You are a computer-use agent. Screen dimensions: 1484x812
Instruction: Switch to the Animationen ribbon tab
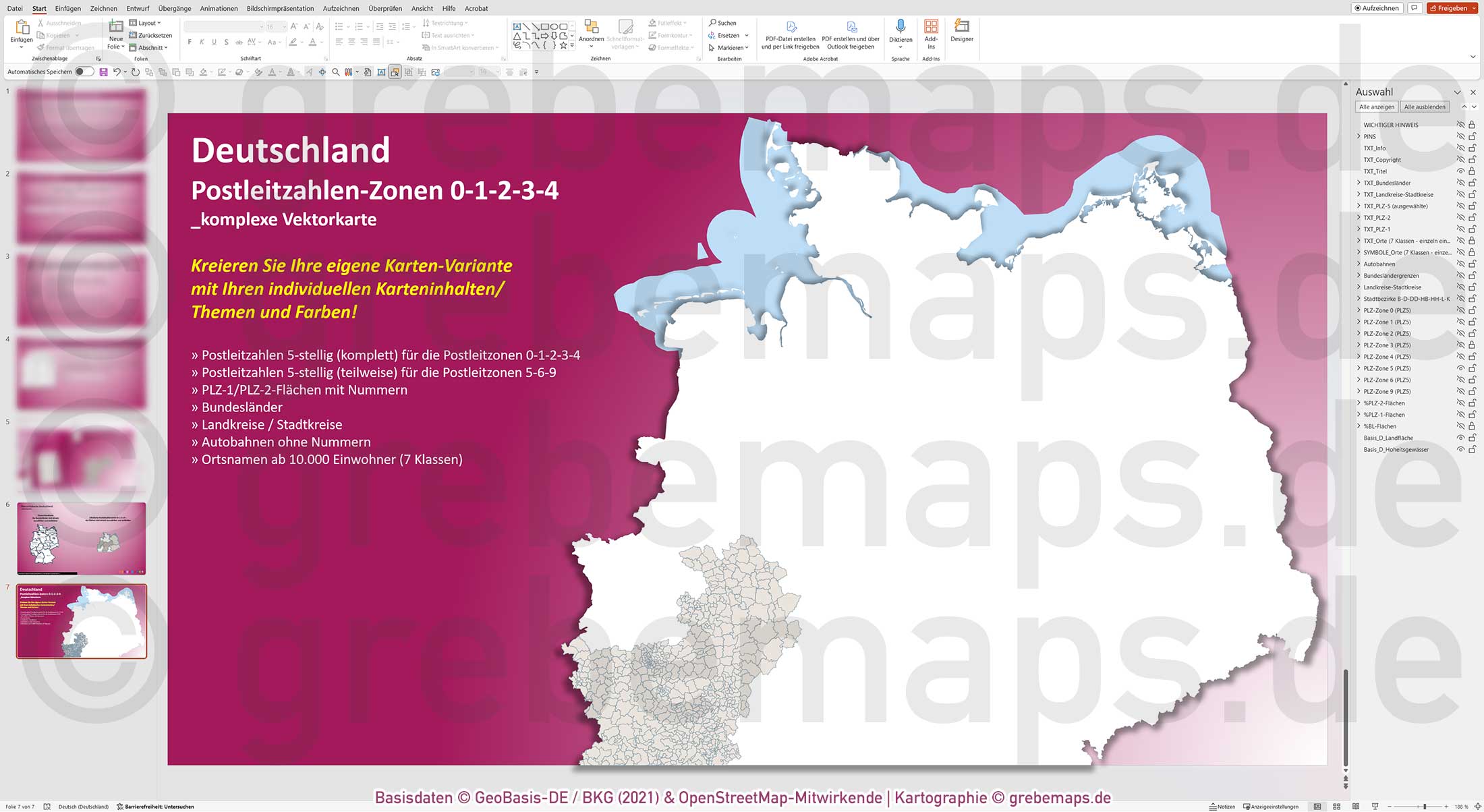[x=218, y=8]
